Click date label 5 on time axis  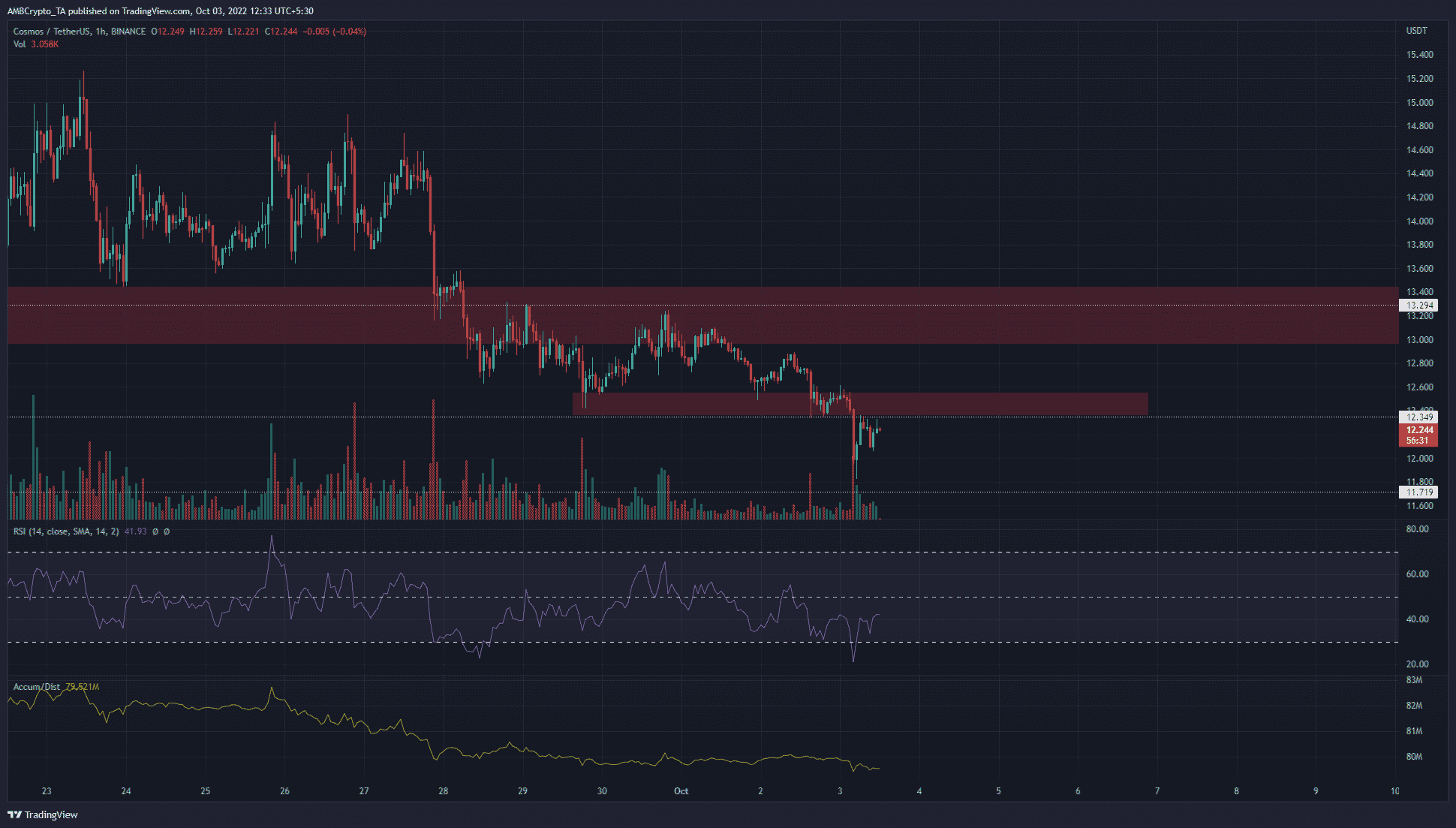998,791
